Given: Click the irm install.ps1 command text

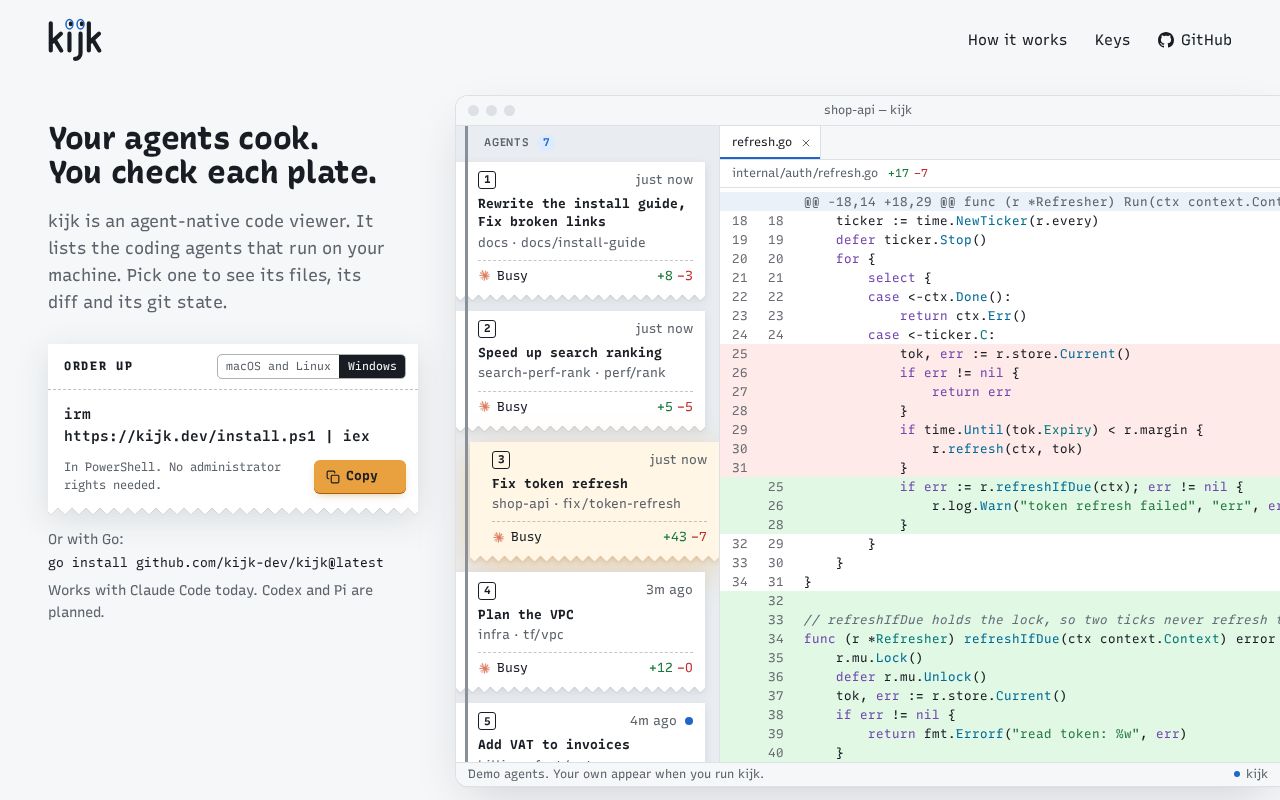Looking at the screenshot, I should tap(217, 425).
